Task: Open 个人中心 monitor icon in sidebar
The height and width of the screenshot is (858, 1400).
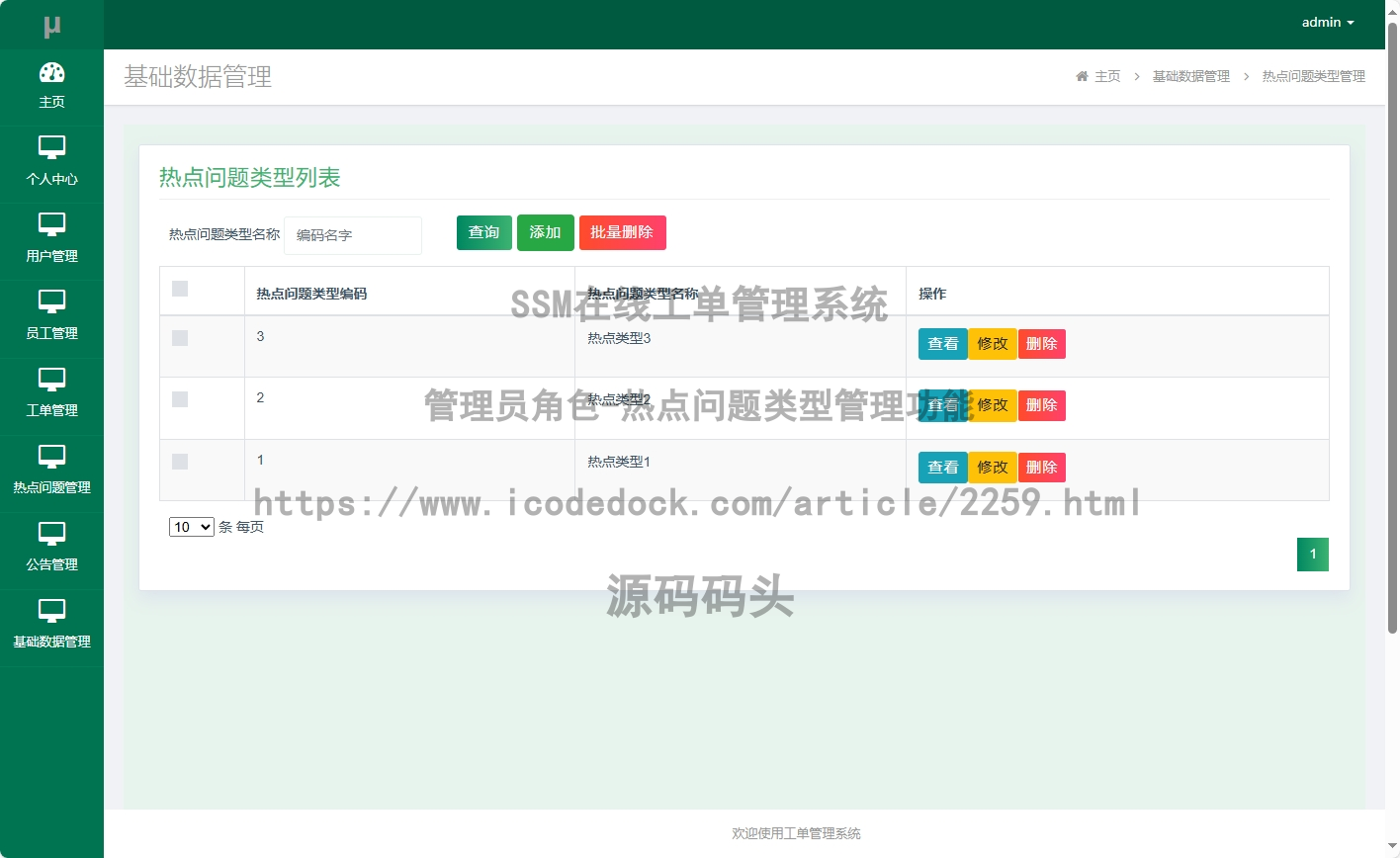Action: [x=51, y=148]
